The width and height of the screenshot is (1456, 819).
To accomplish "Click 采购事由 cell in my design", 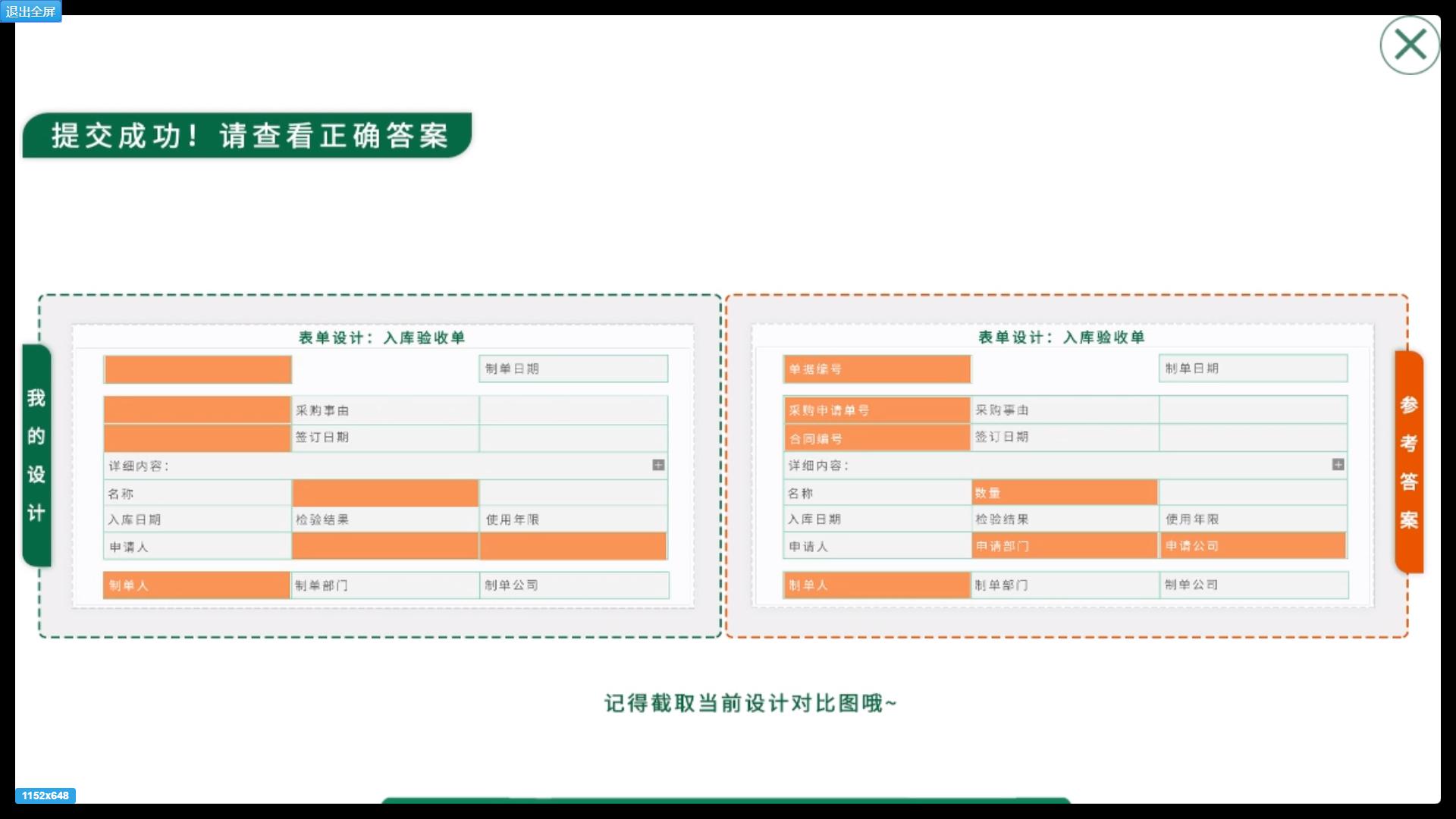I will (x=385, y=410).
